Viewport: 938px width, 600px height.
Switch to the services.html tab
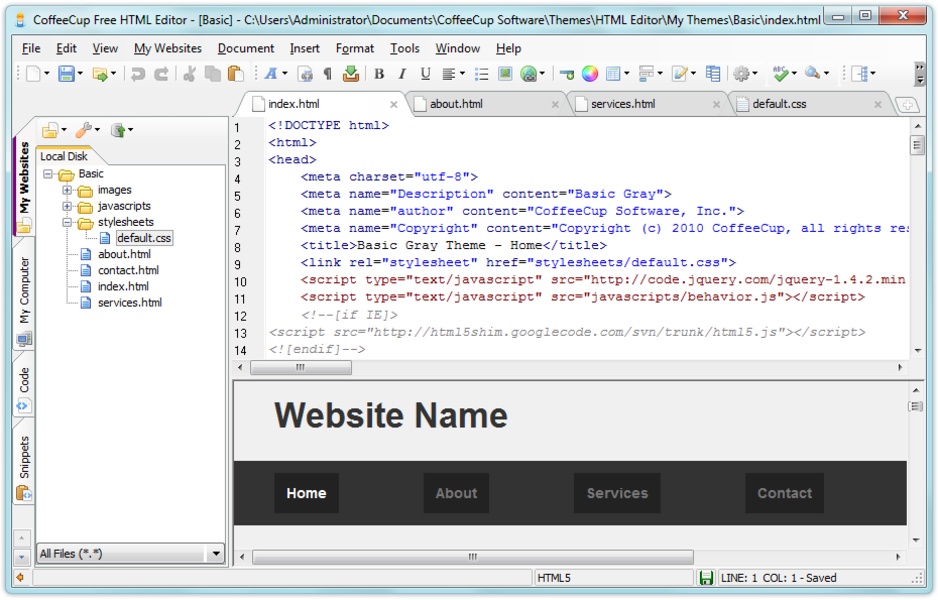(x=622, y=104)
